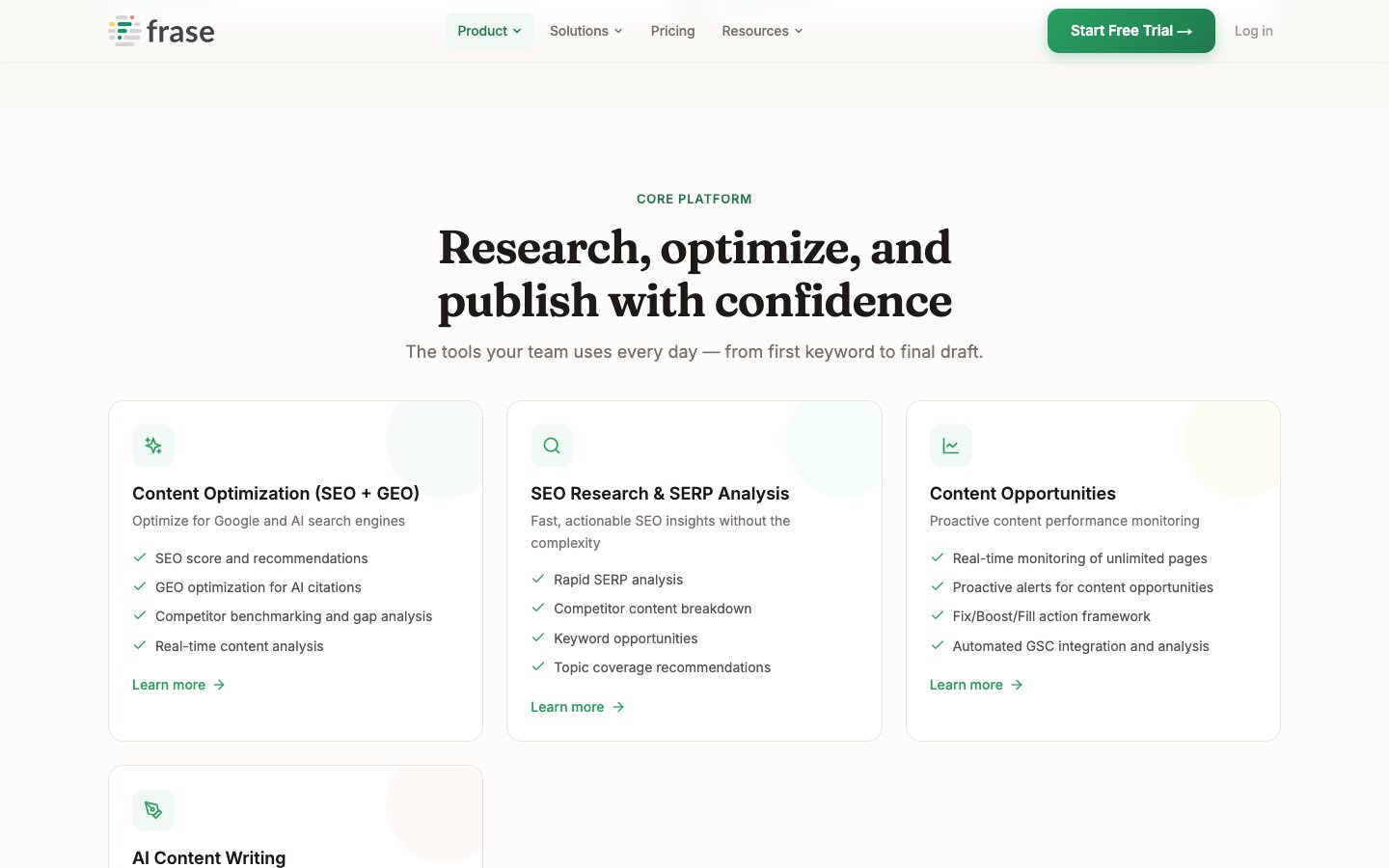Click checkmark beside SEO score and recommendations
The height and width of the screenshot is (868, 1389).
tap(140, 557)
